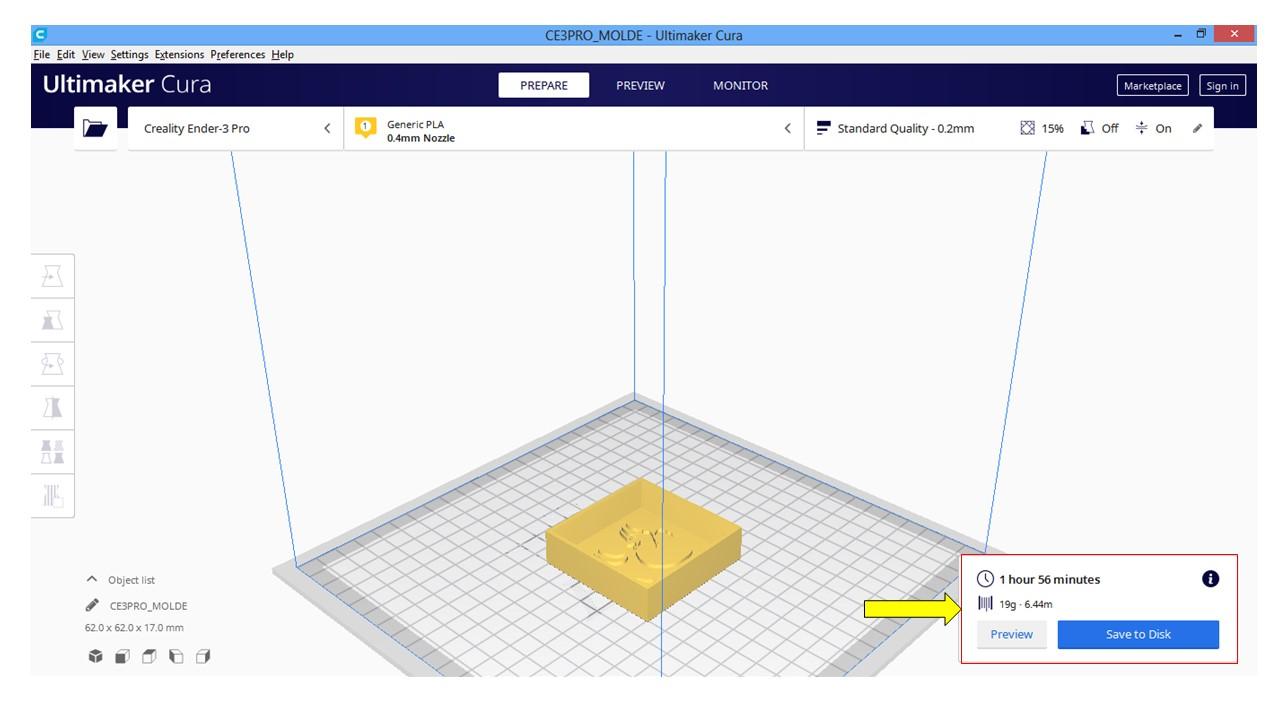Screen dimensions: 1280x720
Task: Switch to the MONITOR stage
Action: (740, 85)
